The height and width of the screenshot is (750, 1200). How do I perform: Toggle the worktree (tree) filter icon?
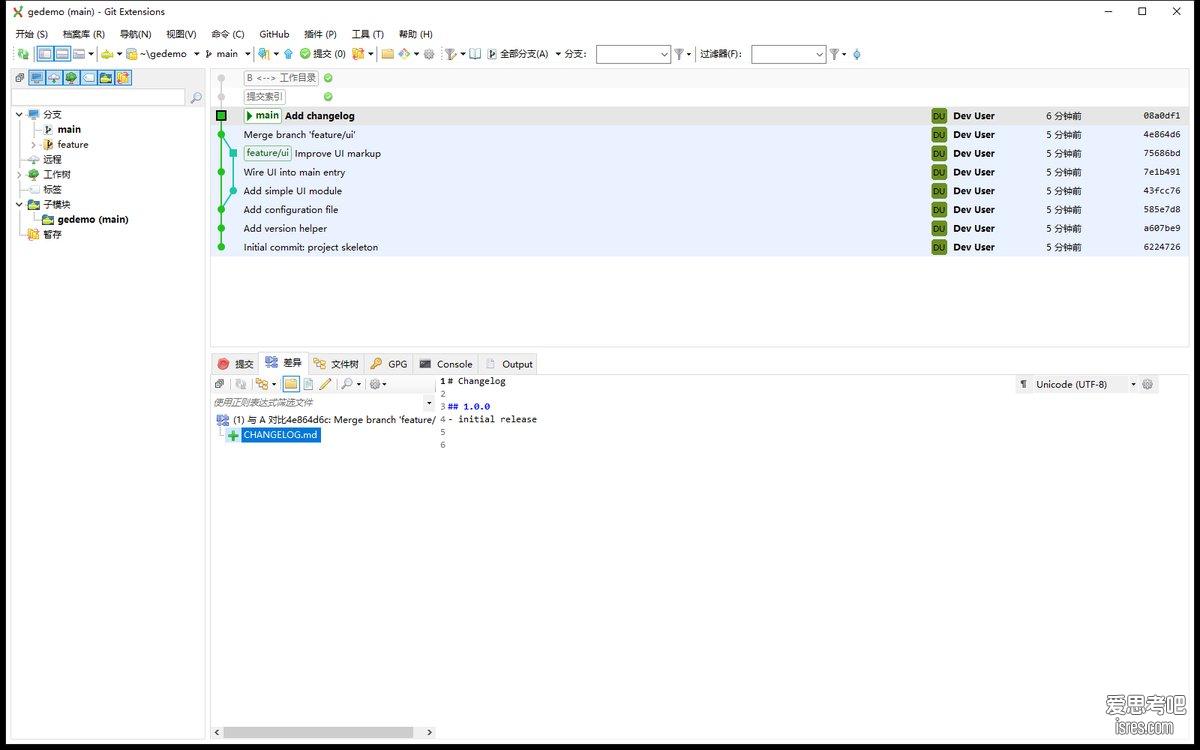tap(71, 78)
